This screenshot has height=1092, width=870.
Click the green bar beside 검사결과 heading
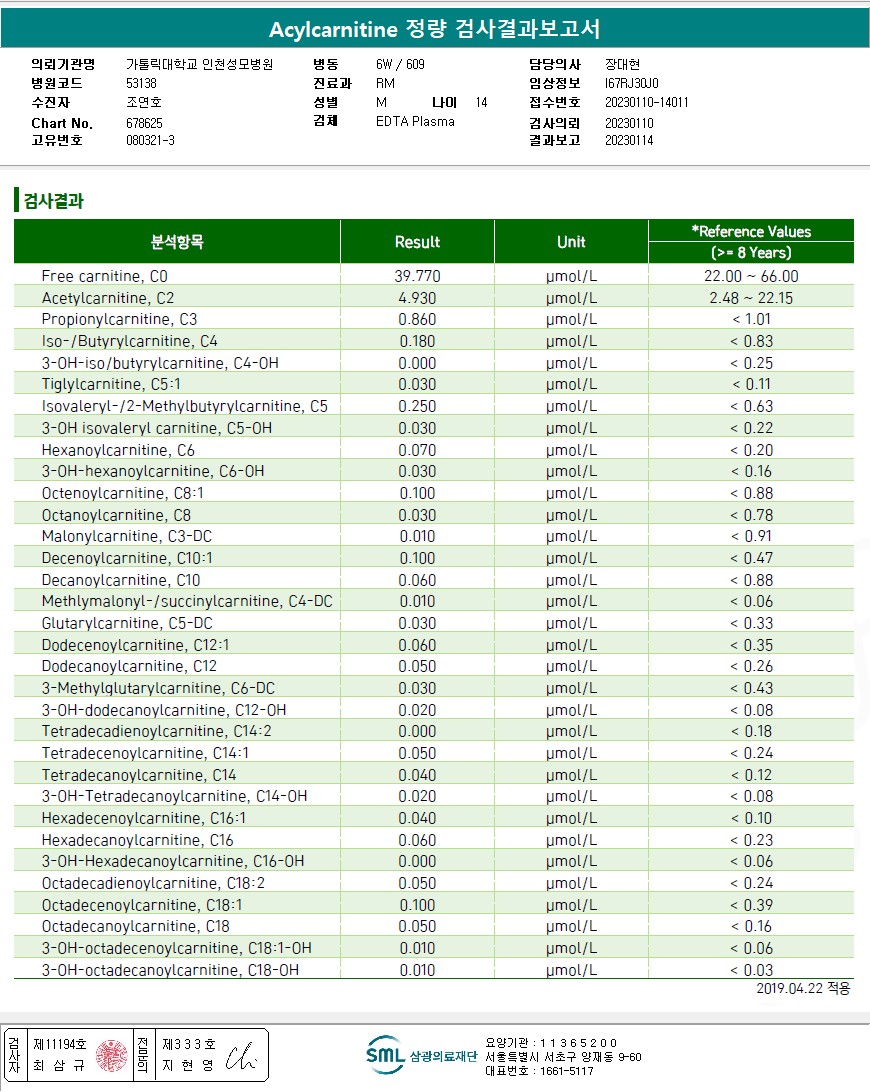16,200
